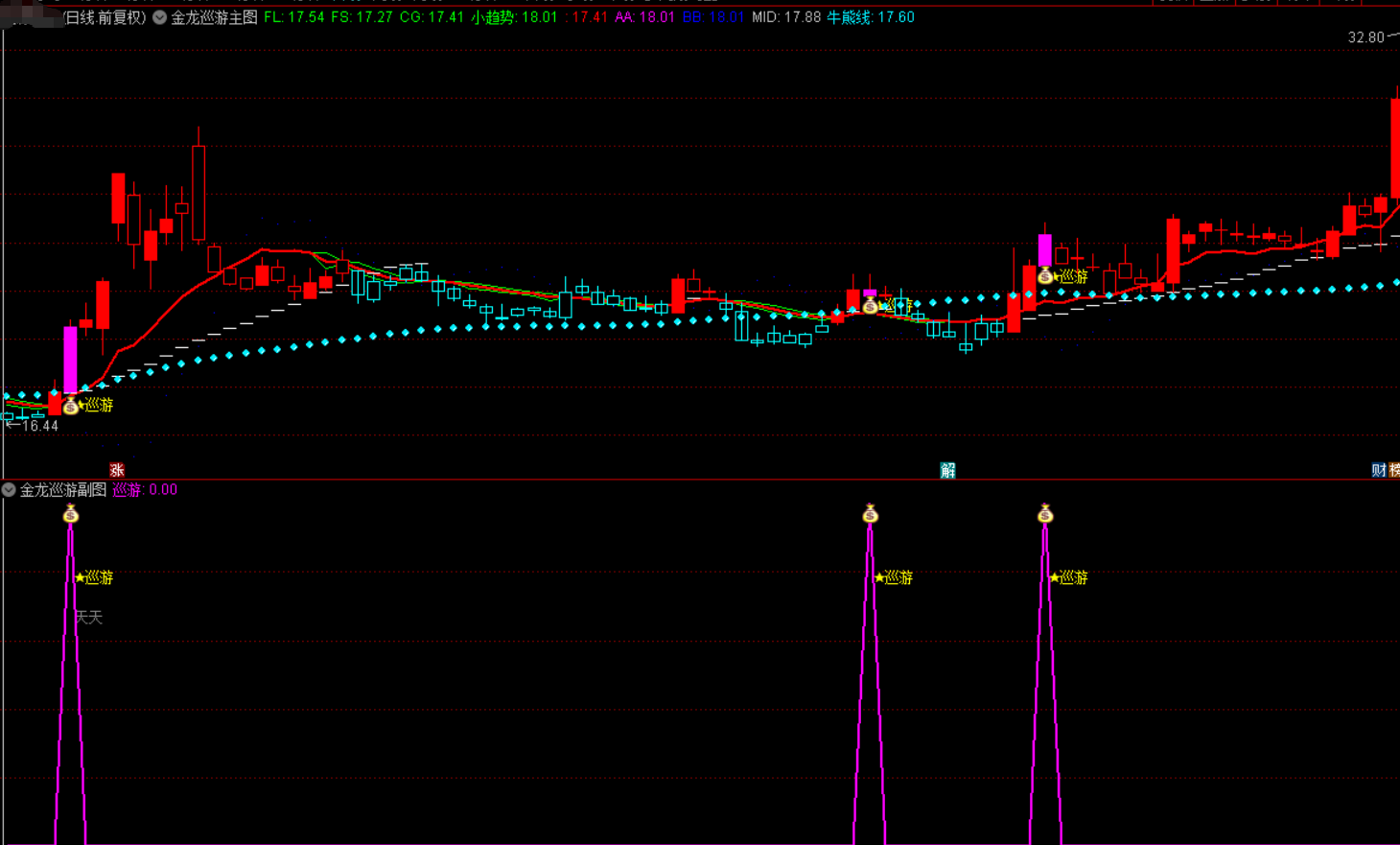1400x845 pixels.
Task: Click the middle money bag signal in main chart
Action: click(870, 305)
